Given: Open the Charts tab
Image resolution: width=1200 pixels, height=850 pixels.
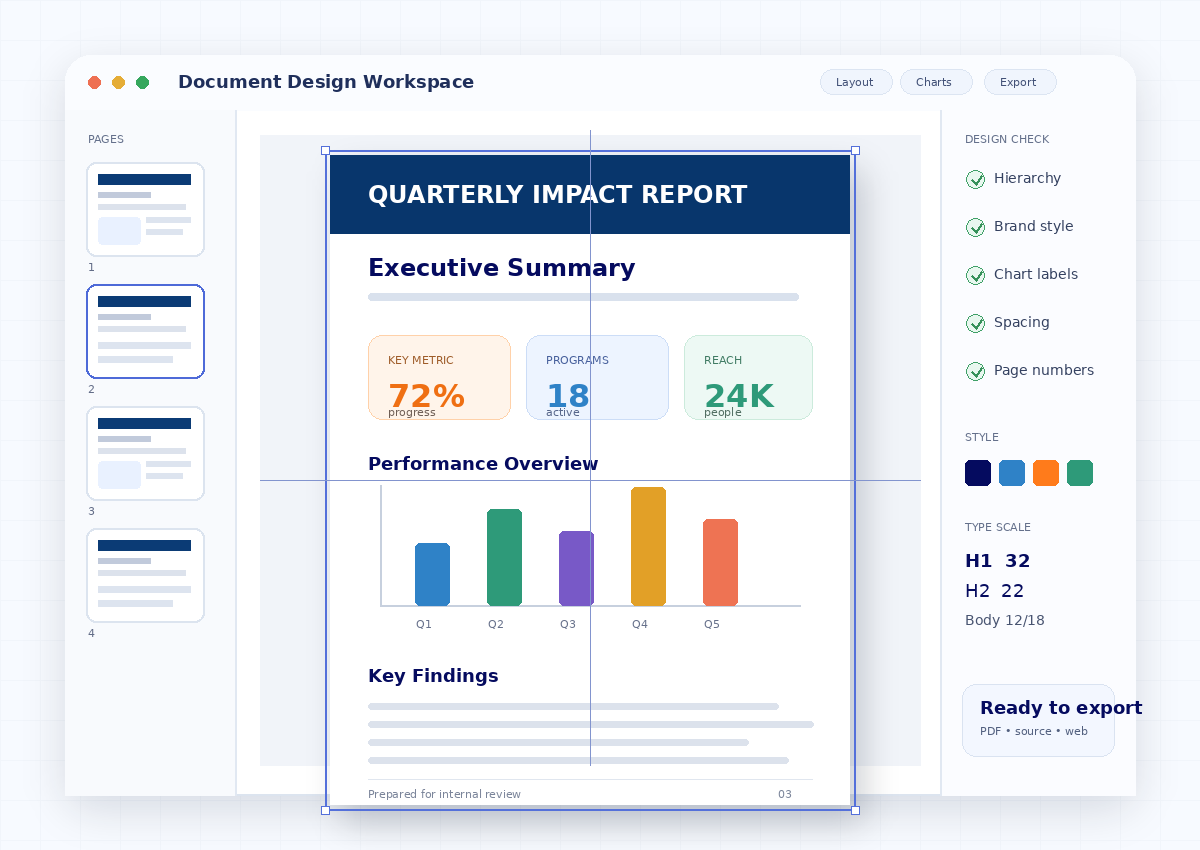Looking at the screenshot, I should (936, 82).
